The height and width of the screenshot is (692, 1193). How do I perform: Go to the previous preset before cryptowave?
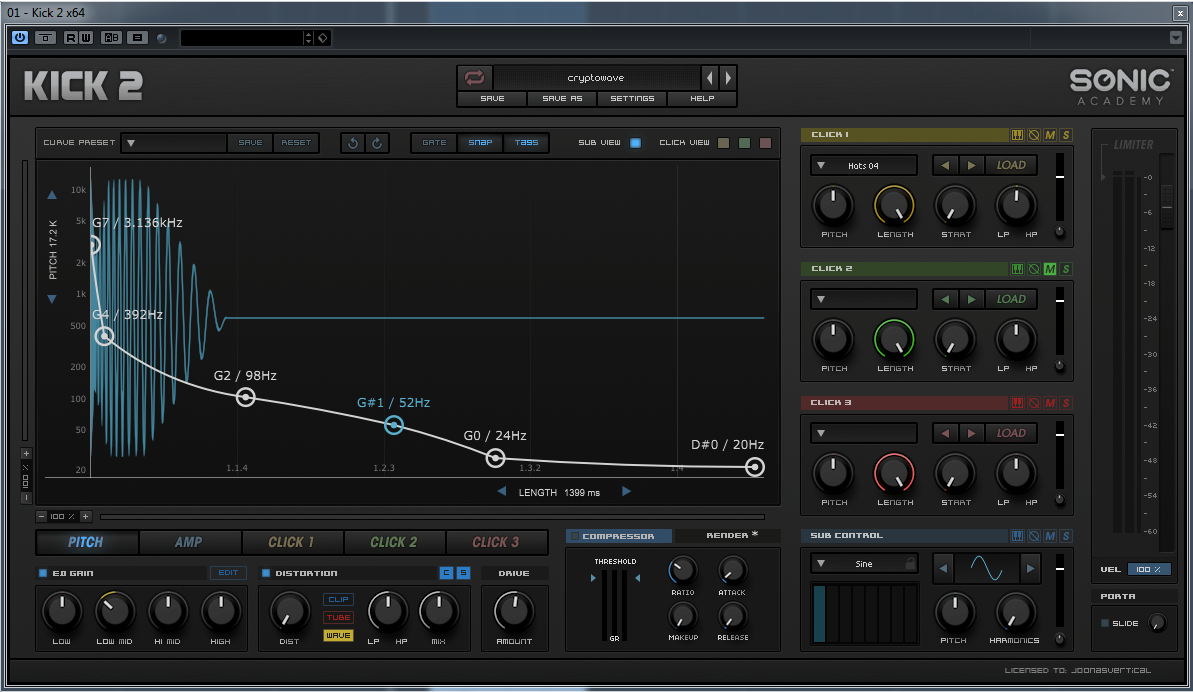[710, 78]
